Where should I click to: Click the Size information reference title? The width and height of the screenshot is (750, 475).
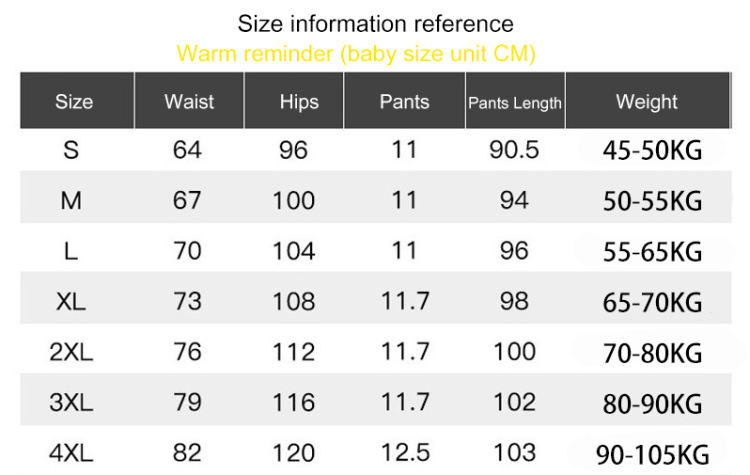pyautogui.click(x=376, y=24)
